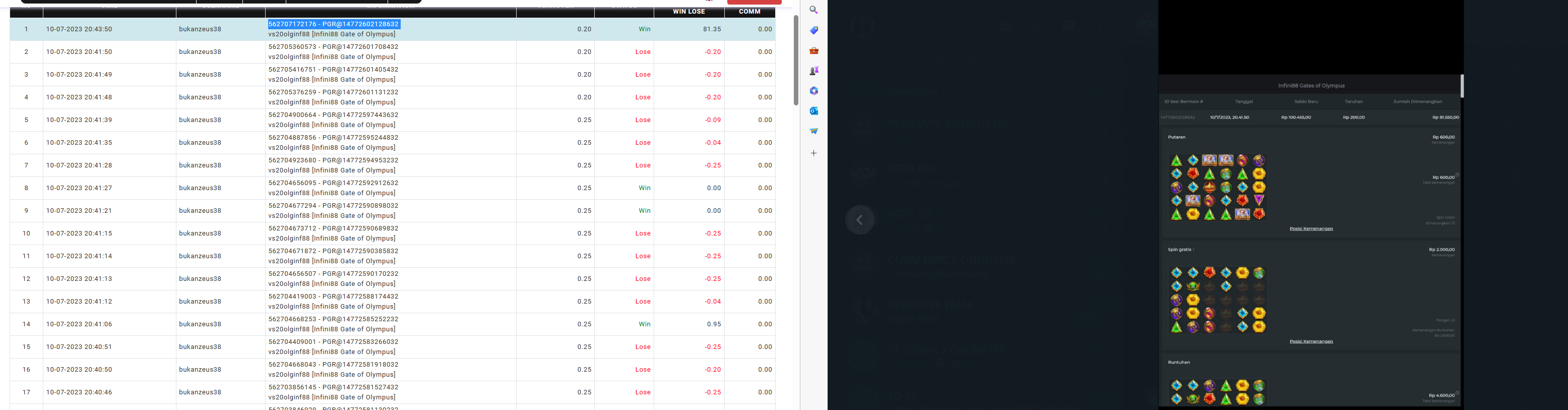Click the 81.35 win amount

pos(712,29)
